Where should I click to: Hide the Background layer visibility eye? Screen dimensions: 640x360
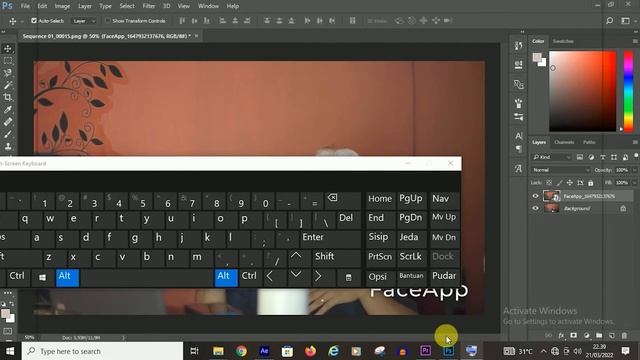(x=535, y=208)
